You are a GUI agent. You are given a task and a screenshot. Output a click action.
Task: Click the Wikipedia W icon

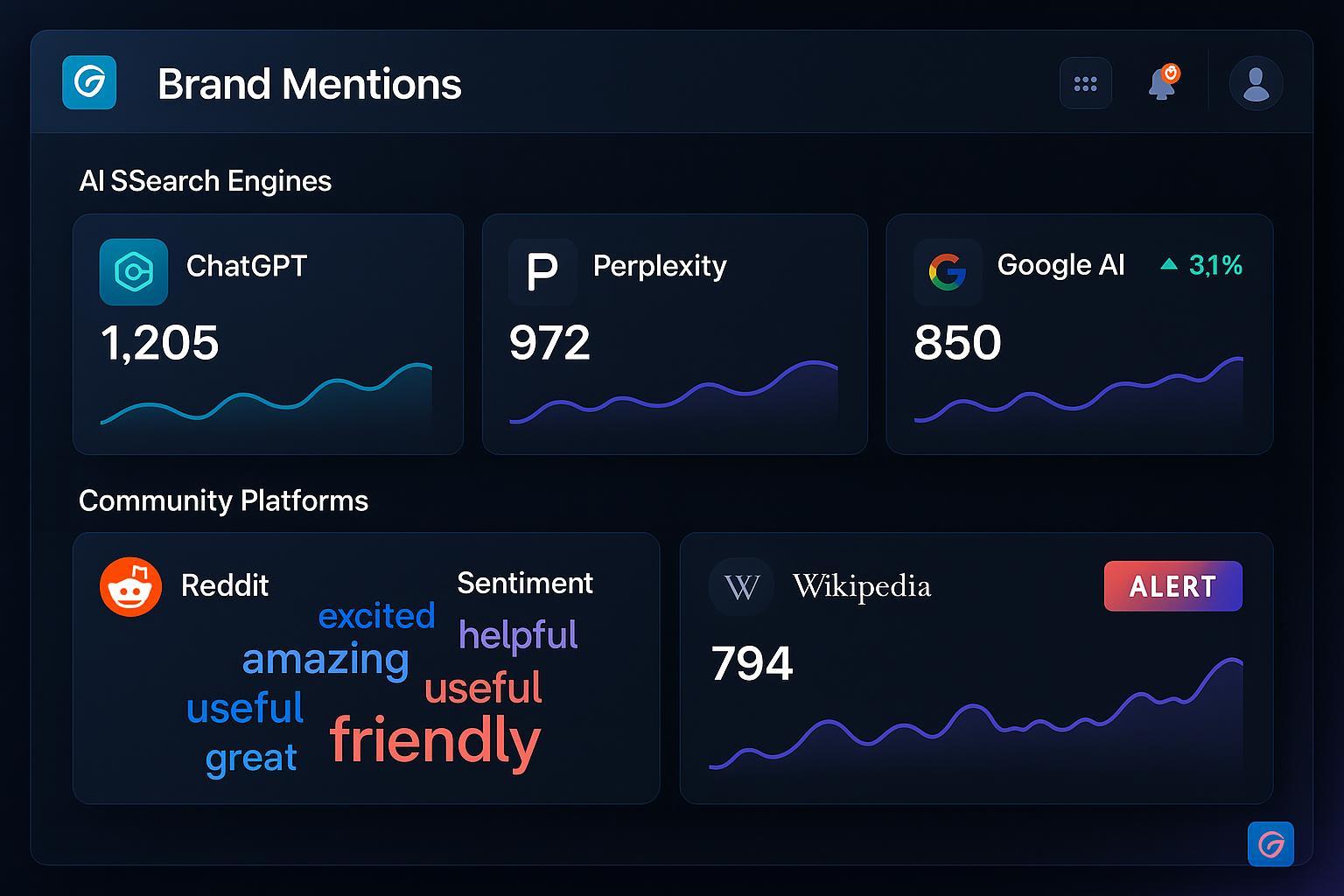point(741,586)
